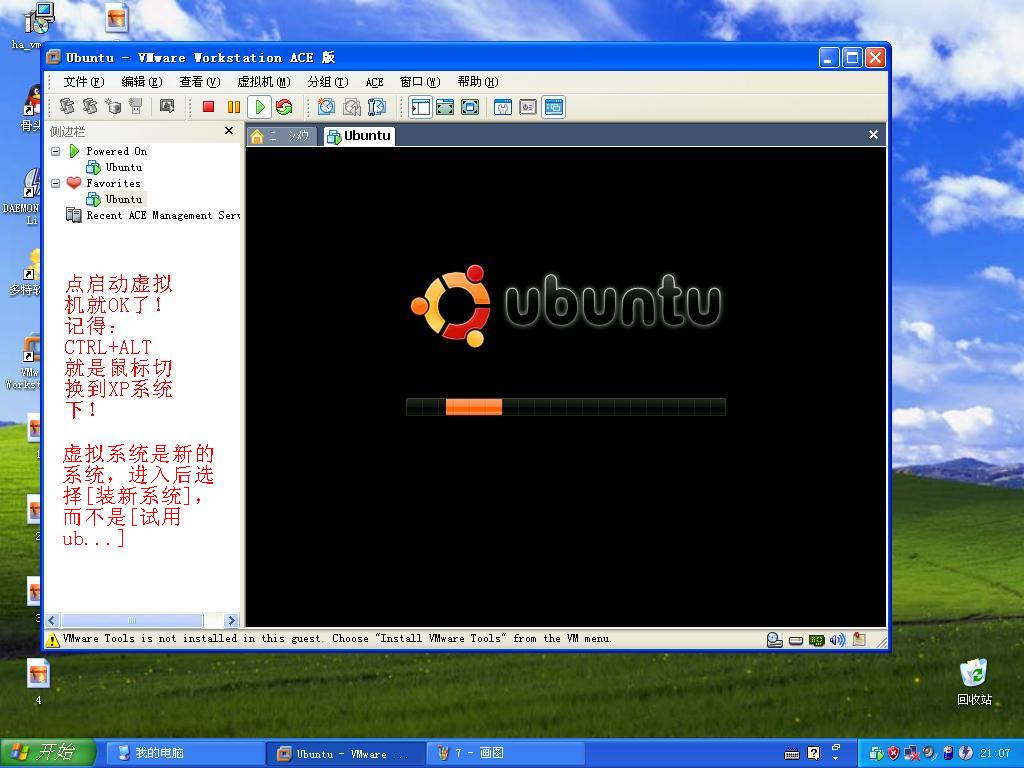Viewport: 1024px width, 768px height.
Task: Open the 开始 Start menu
Action: (x=48, y=753)
